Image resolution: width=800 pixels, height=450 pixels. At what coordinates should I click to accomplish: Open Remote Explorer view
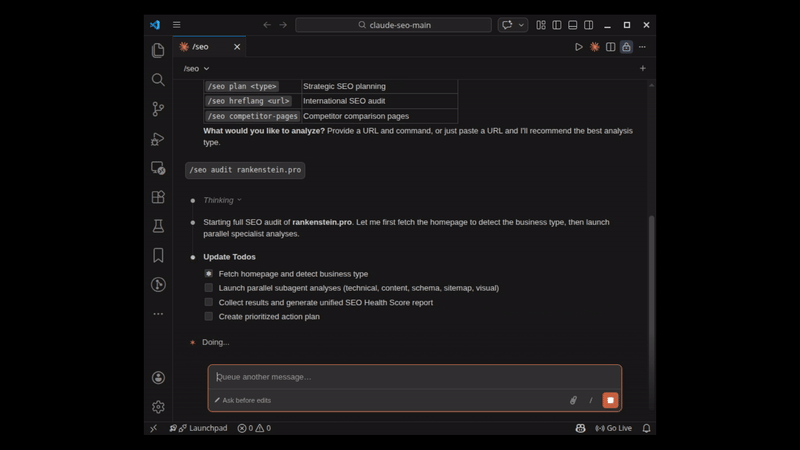158,168
